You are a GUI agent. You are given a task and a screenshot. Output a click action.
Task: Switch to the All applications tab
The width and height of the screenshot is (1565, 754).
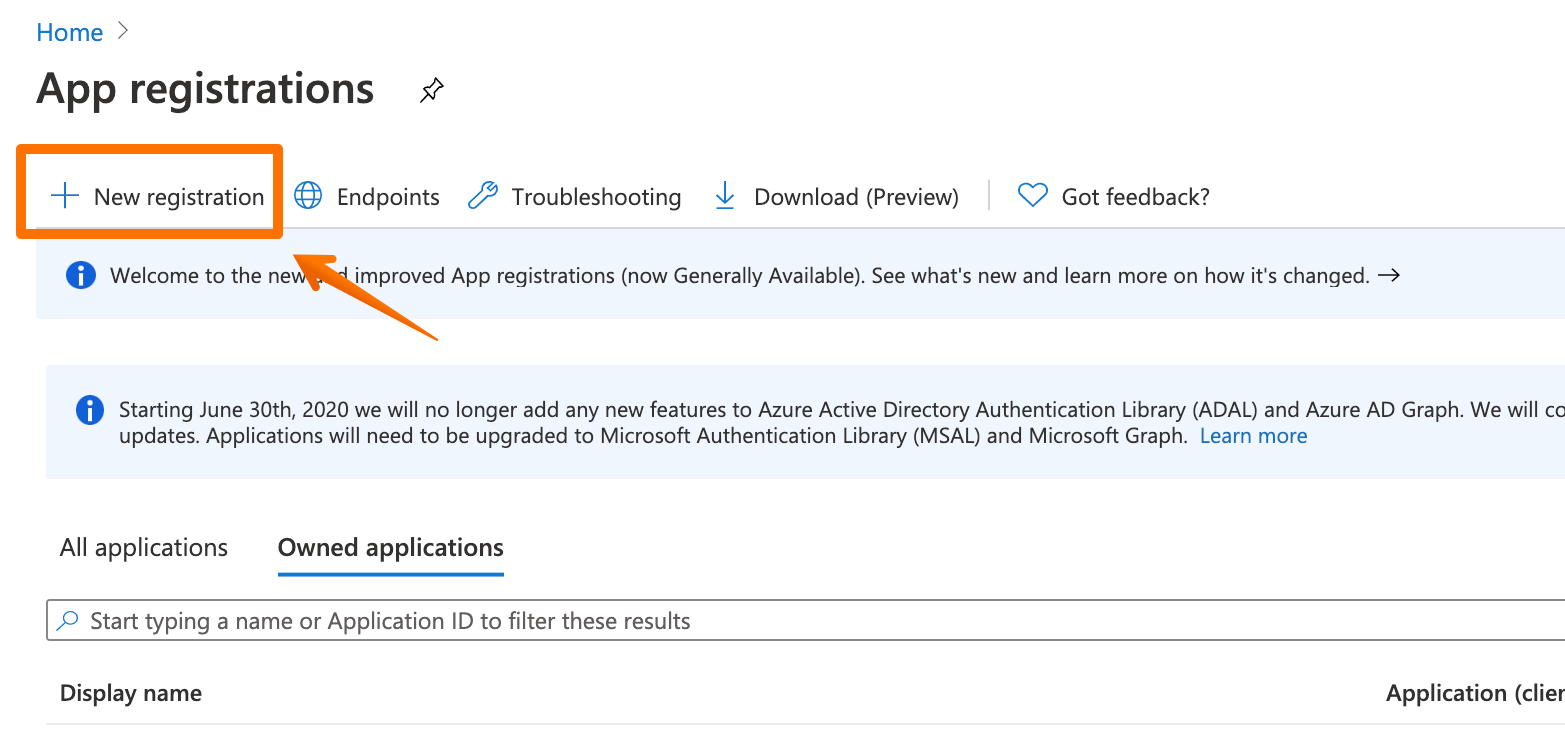coord(144,548)
